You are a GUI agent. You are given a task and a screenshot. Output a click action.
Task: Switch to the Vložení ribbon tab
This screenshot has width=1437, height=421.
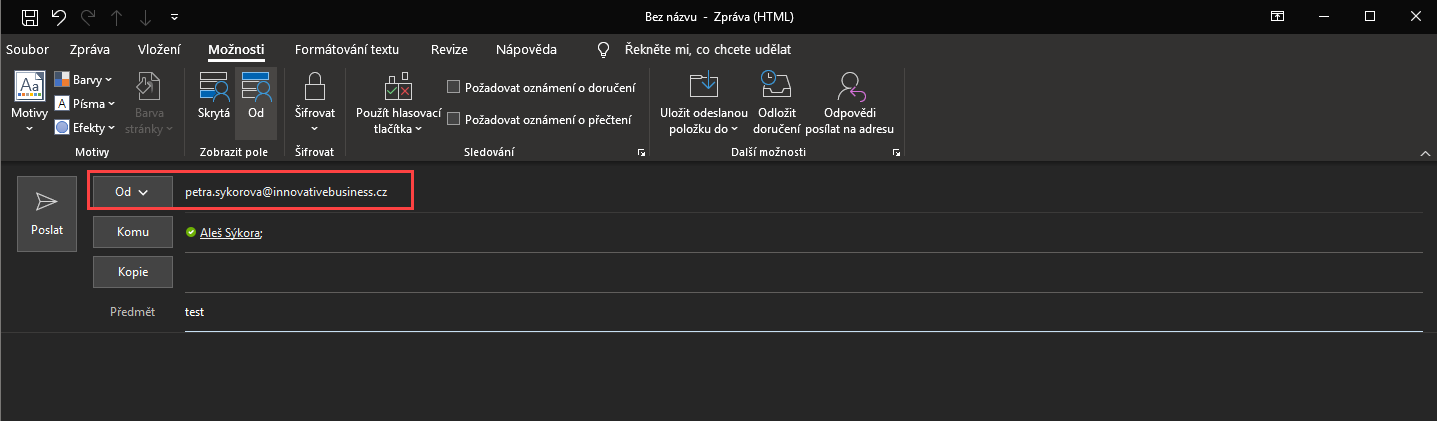(x=159, y=49)
